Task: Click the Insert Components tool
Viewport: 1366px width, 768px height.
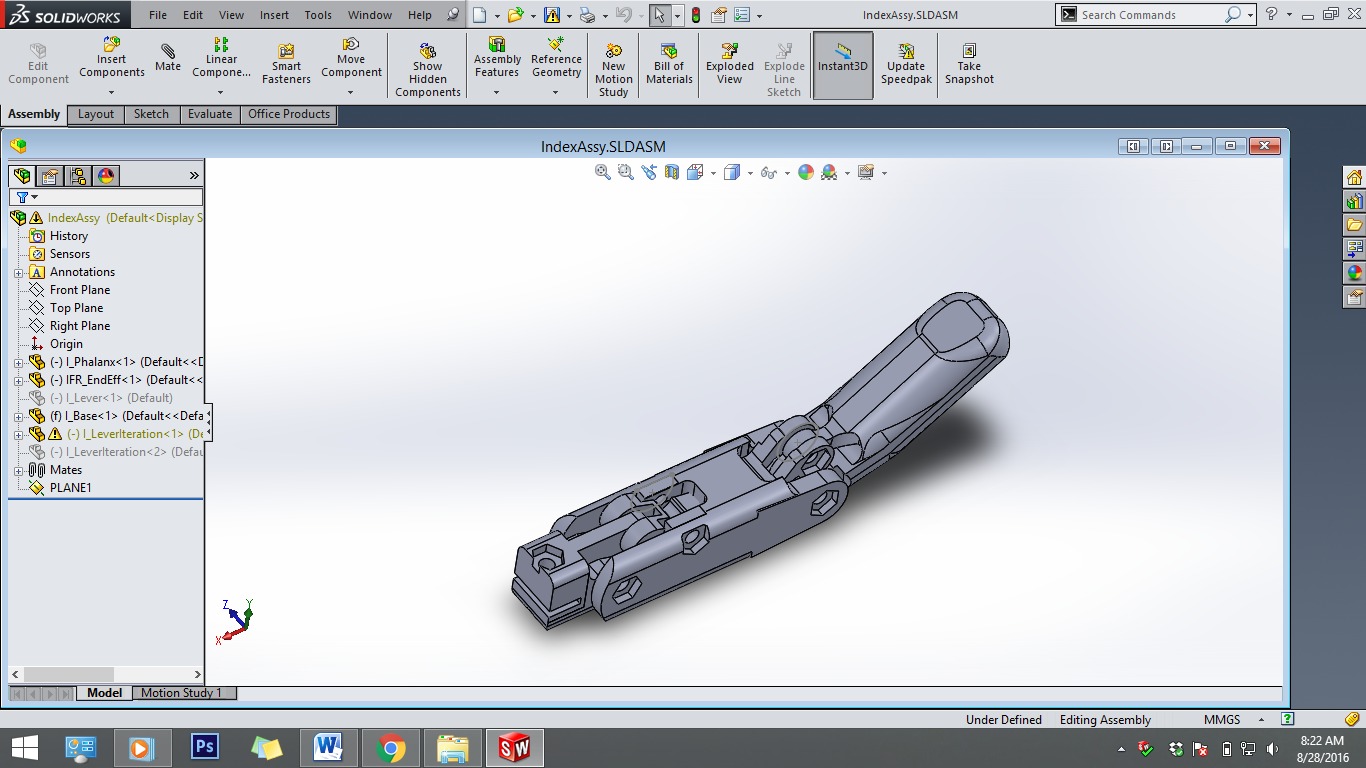Action: 112,58
